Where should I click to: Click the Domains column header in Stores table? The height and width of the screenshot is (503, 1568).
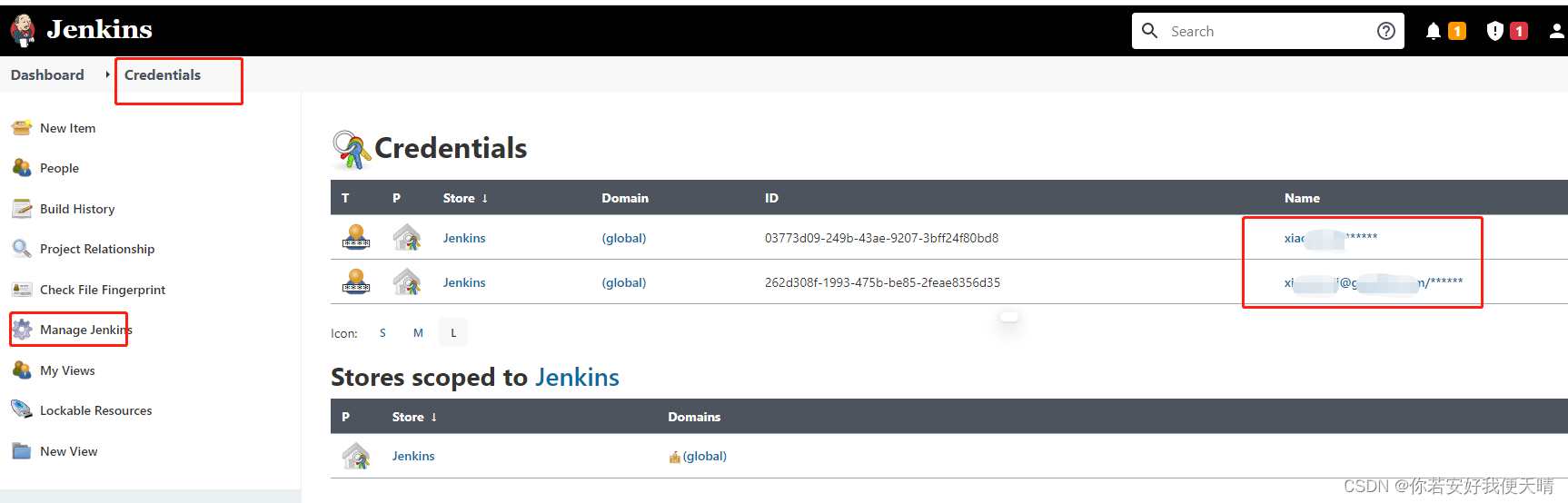pos(694,417)
